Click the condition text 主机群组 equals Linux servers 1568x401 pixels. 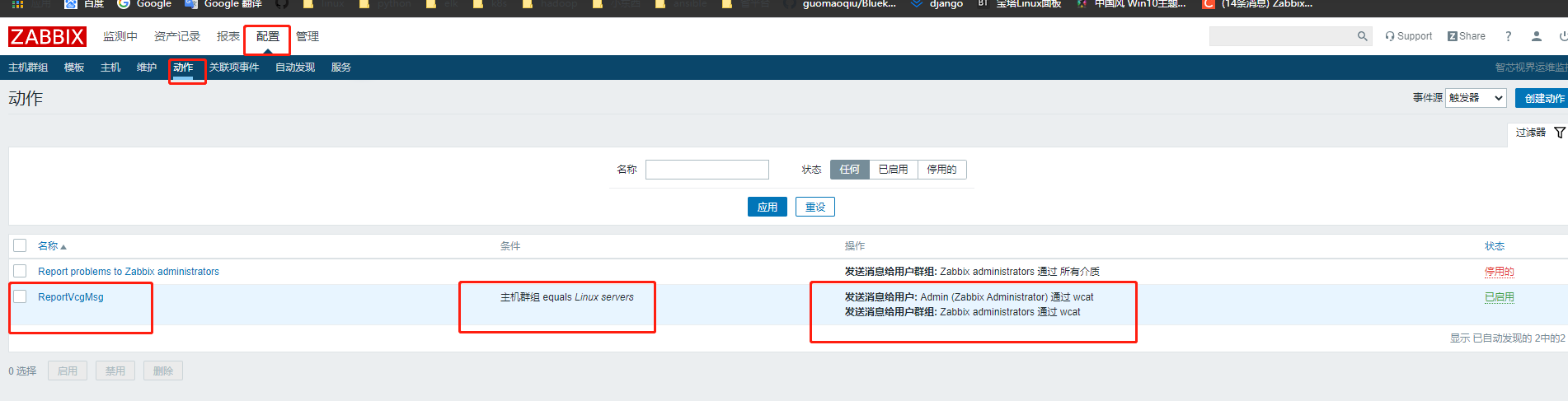pos(567,297)
